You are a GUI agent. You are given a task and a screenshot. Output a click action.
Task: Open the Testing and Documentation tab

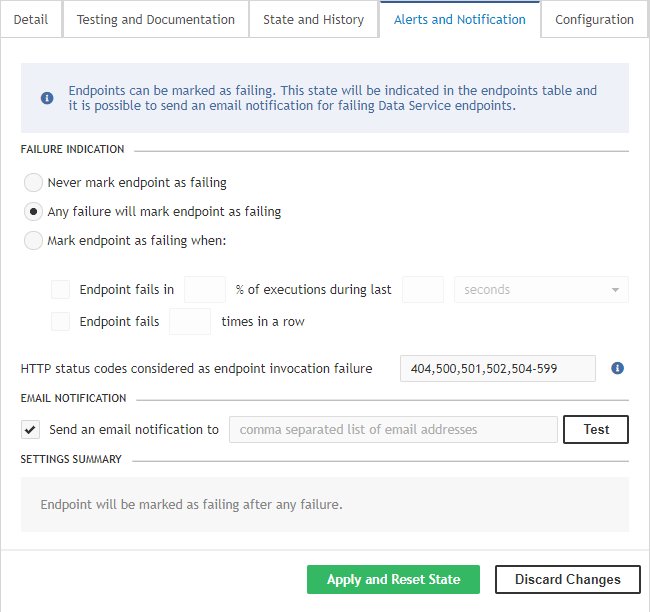coord(156,20)
